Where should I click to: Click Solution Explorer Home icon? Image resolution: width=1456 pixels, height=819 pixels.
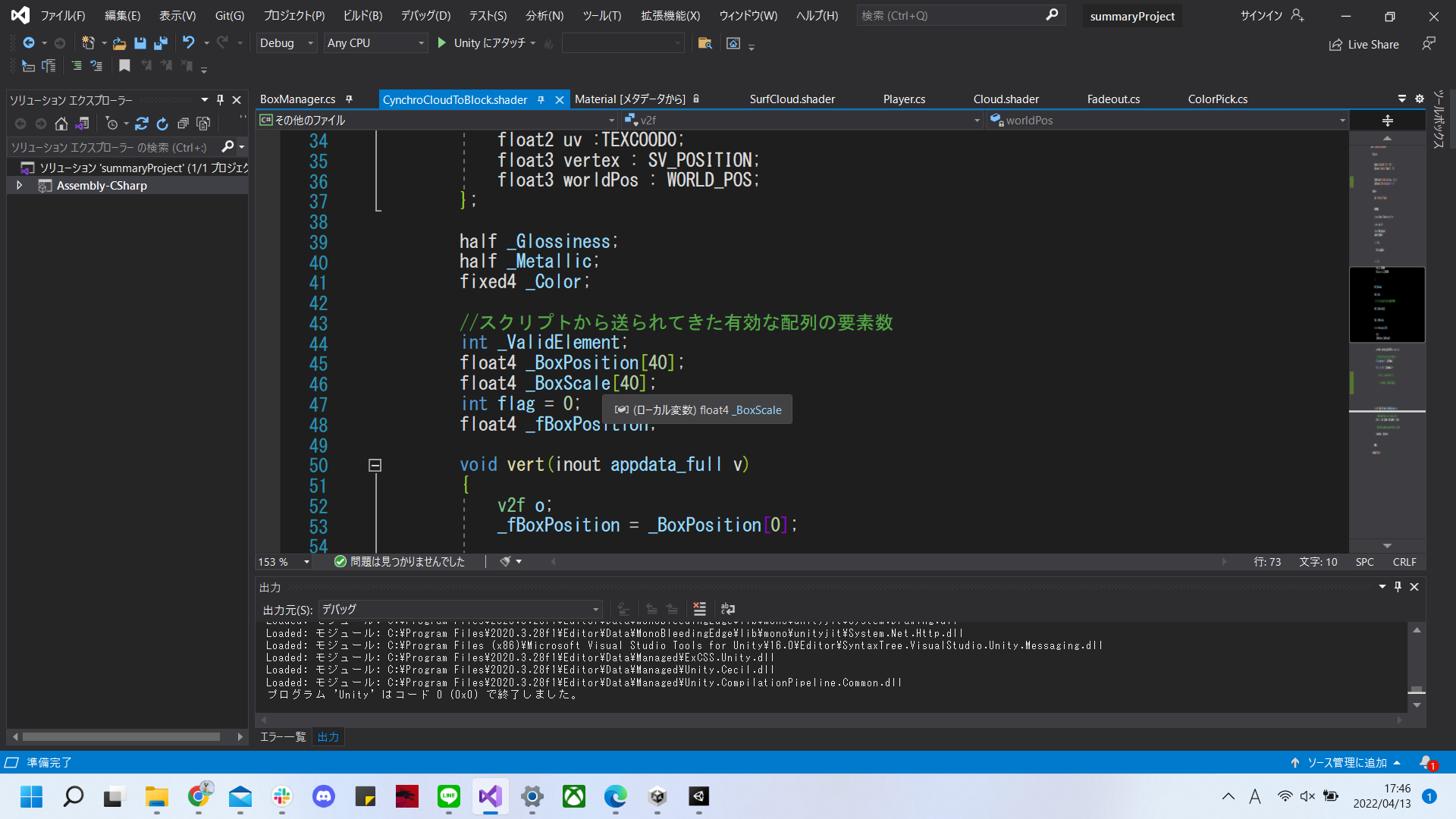pyautogui.click(x=61, y=124)
